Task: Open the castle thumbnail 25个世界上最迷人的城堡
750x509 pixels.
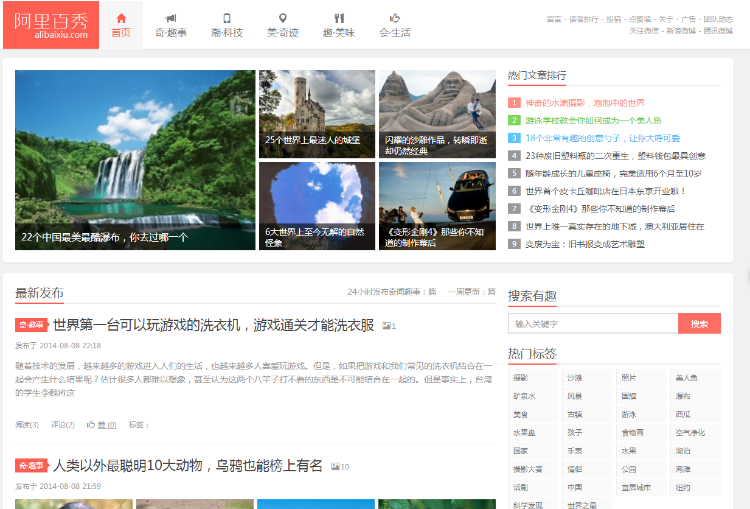Action: point(317,114)
